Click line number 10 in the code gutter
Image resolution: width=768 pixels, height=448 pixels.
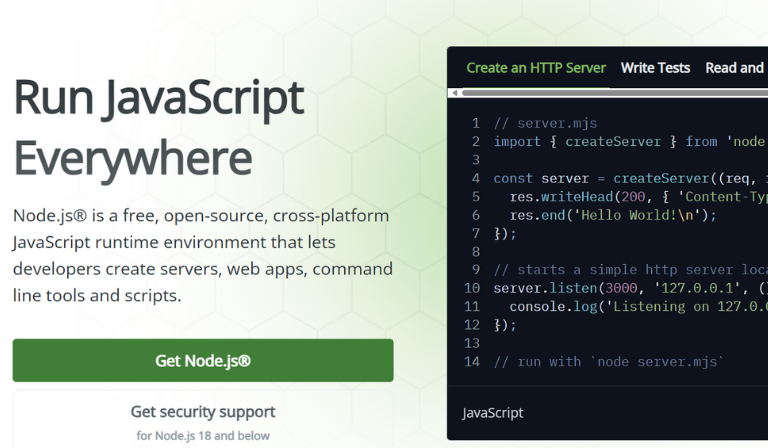tap(472, 288)
